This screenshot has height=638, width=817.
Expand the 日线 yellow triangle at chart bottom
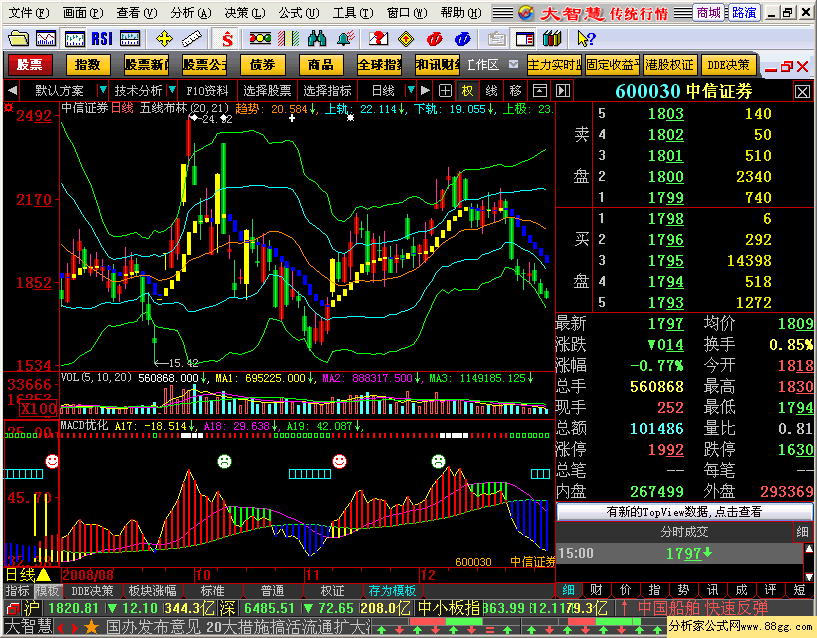[x=43, y=575]
